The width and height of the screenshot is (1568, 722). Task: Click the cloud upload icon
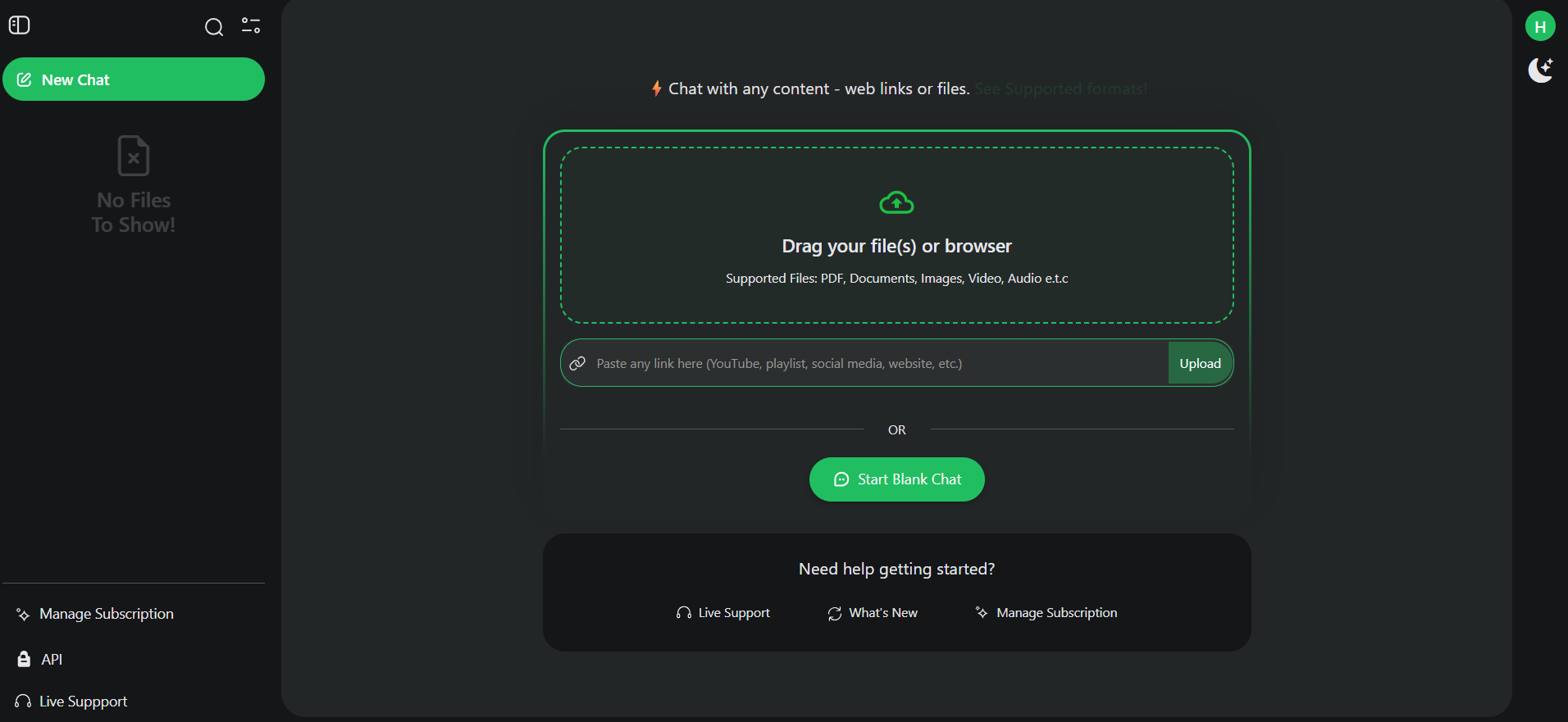[896, 202]
